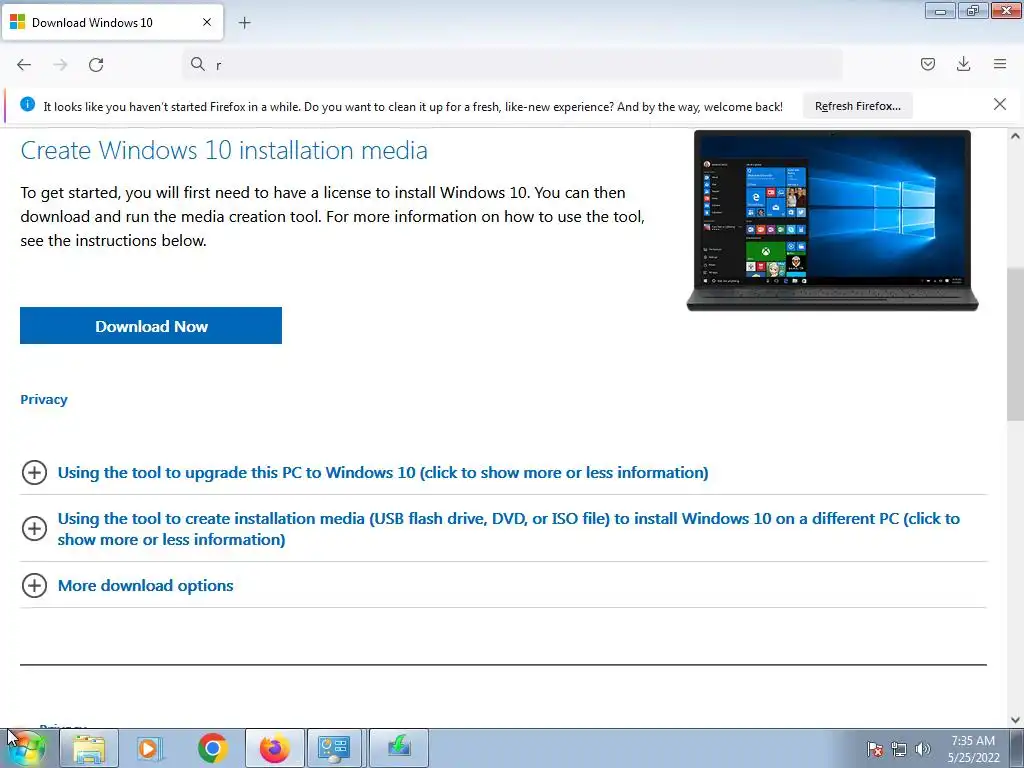Click the Action Center flag tray icon
The image size is (1024, 768).
point(875,749)
